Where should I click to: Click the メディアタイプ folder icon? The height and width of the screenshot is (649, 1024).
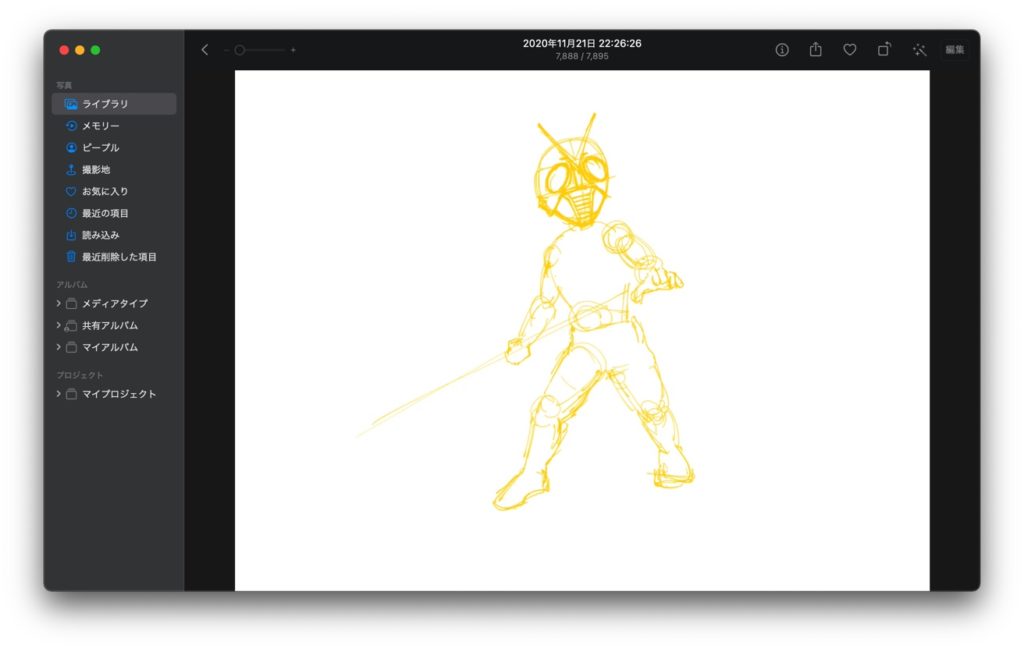[x=71, y=304]
